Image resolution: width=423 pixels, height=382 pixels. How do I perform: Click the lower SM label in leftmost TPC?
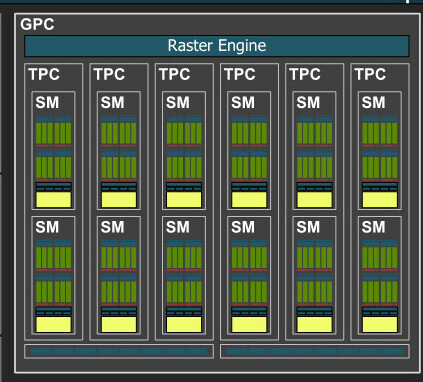point(47,227)
